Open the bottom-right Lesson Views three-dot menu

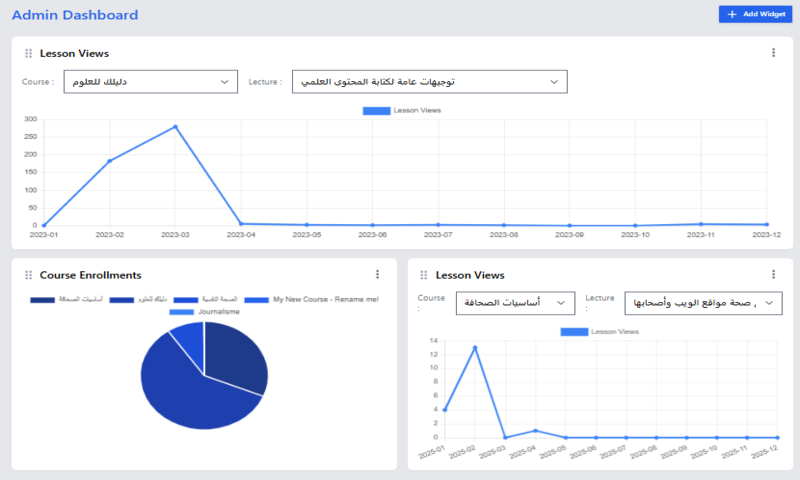click(773, 274)
